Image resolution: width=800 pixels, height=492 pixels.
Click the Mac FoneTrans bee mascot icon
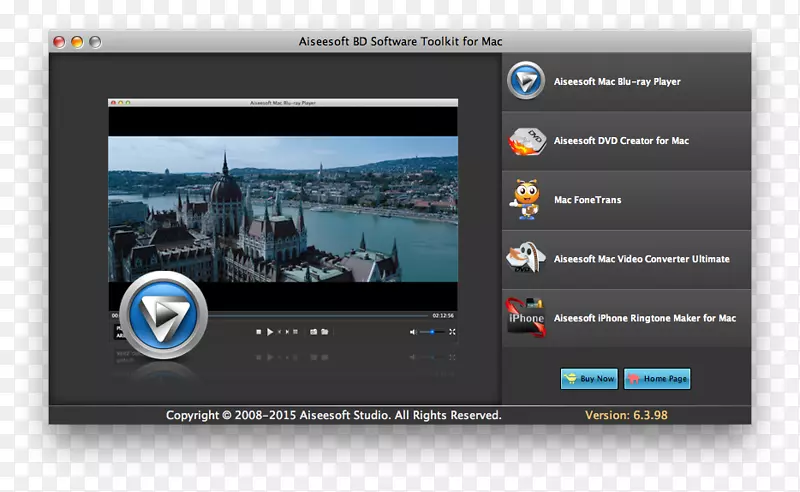click(525, 200)
